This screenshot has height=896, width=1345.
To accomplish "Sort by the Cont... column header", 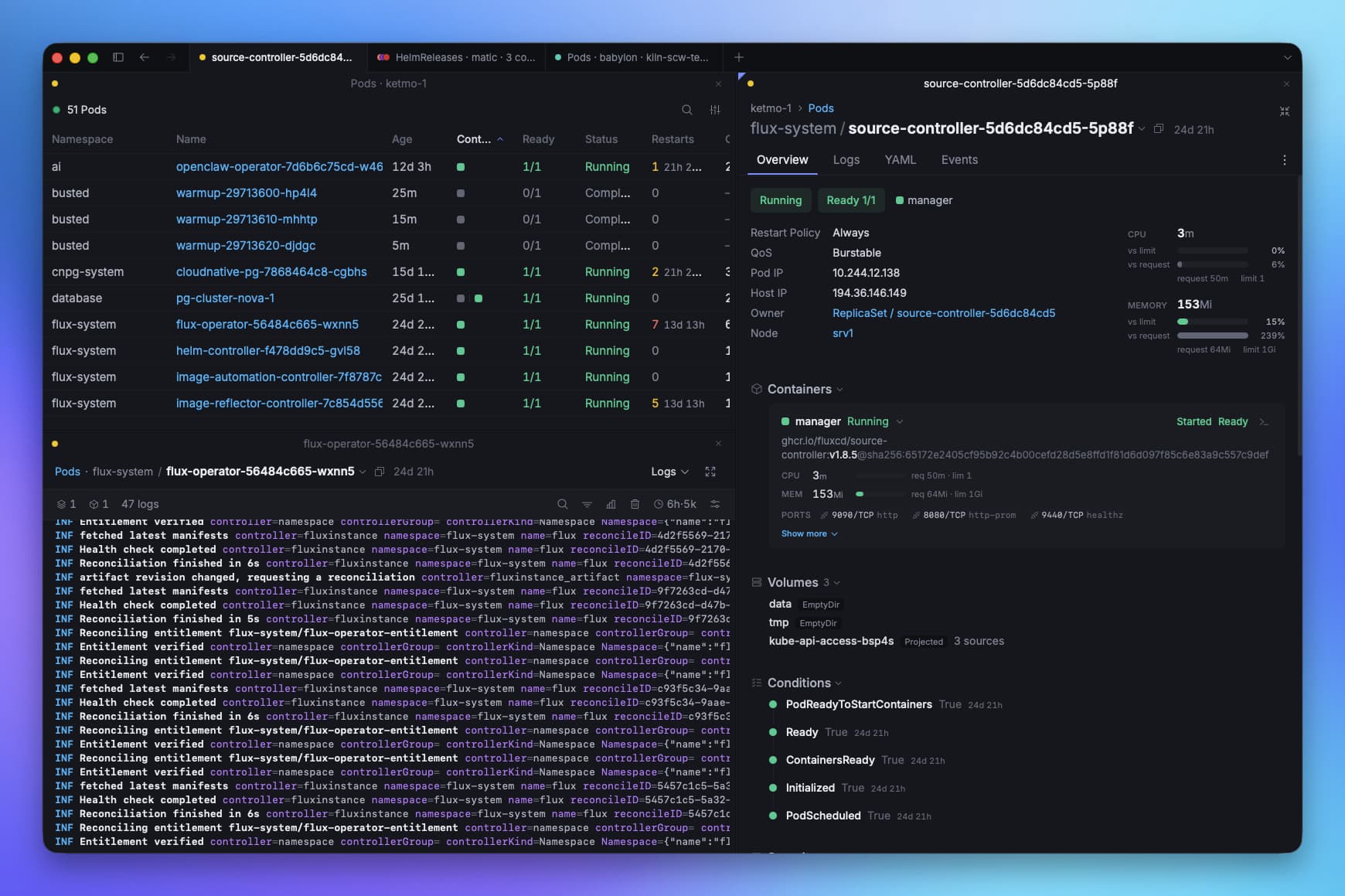I will pyautogui.click(x=479, y=139).
